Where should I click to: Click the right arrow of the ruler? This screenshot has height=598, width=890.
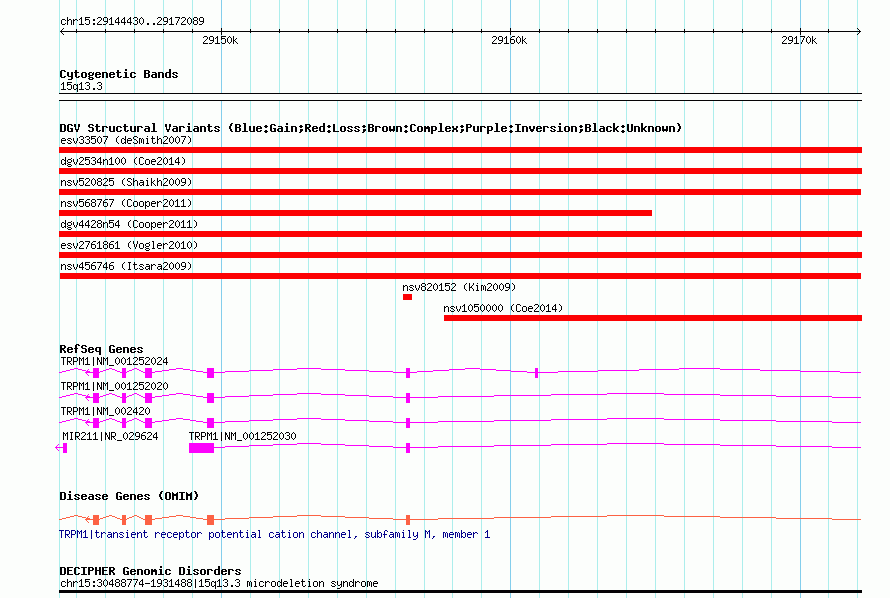coord(859,31)
